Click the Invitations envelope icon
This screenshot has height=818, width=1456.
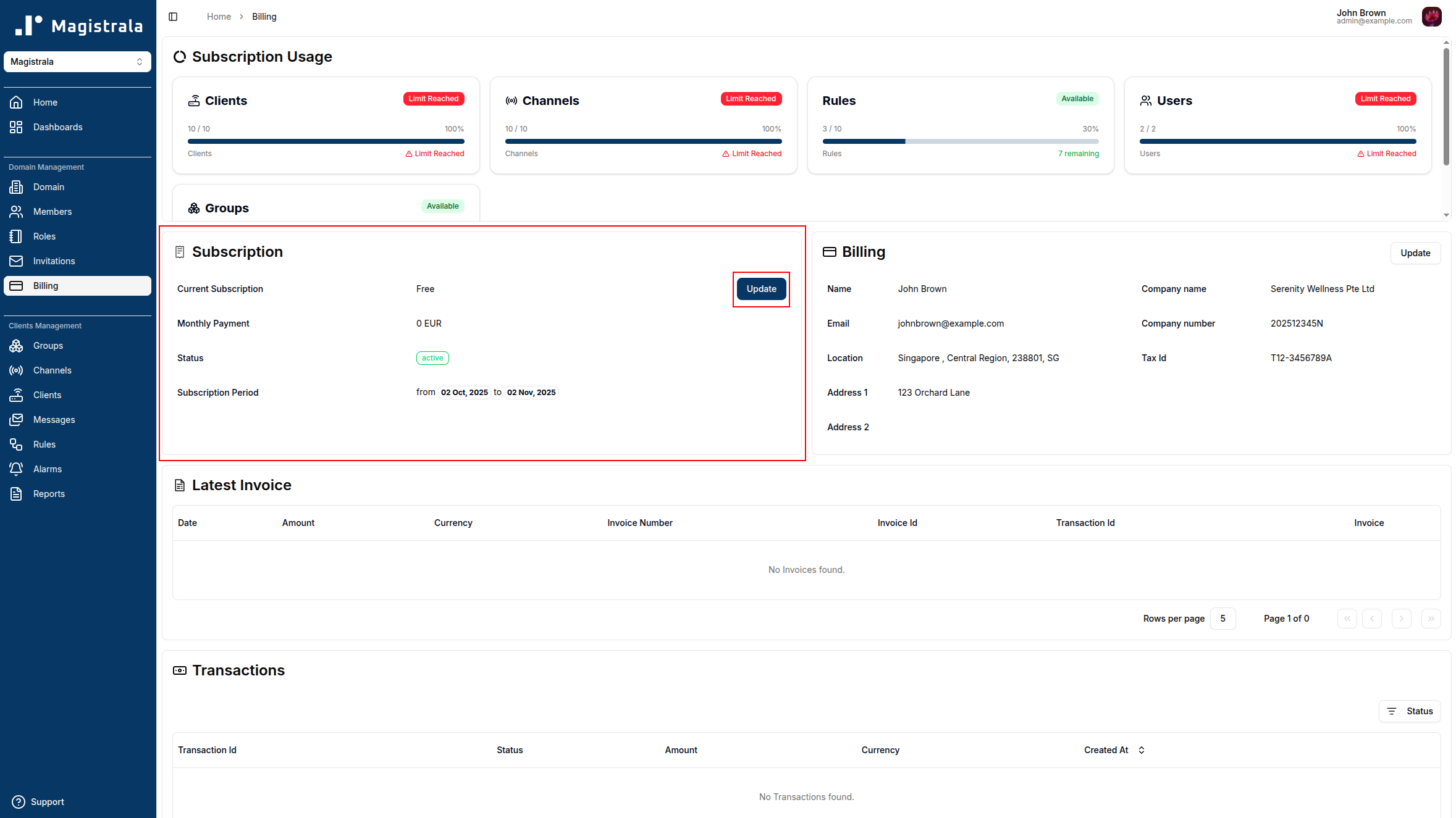tap(17, 261)
